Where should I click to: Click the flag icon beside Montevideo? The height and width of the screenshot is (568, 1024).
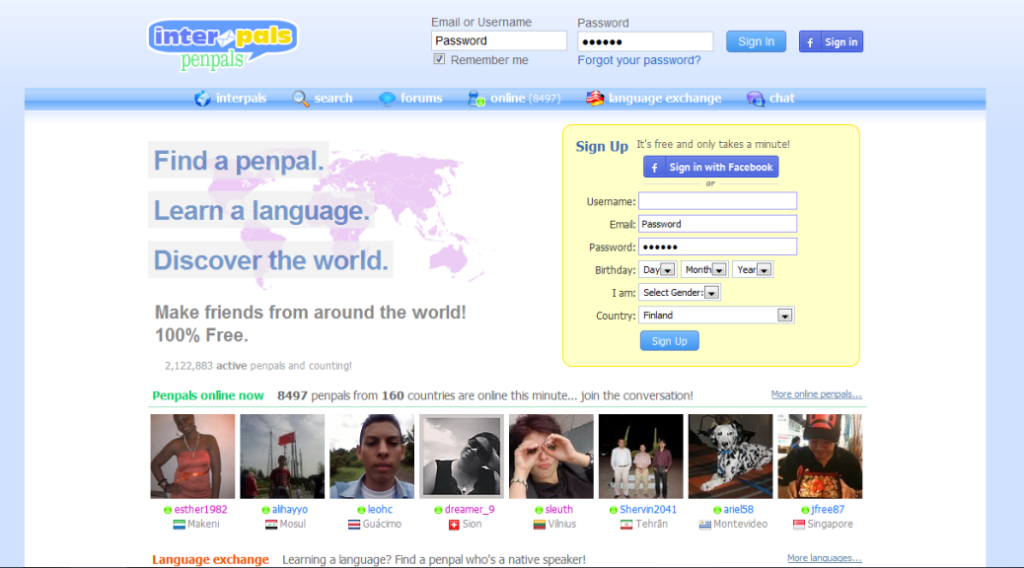(705, 524)
